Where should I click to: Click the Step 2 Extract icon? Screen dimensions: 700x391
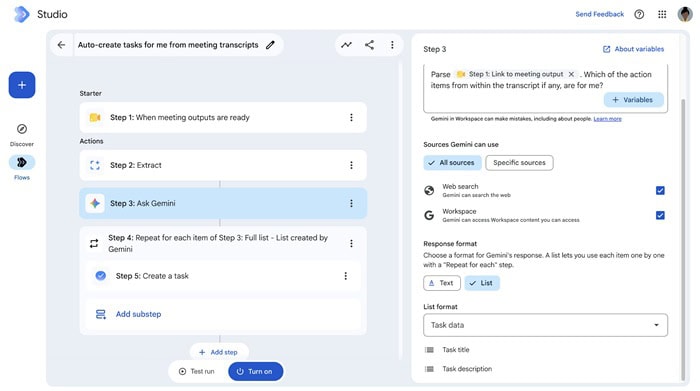pyautogui.click(x=95, y=165)
